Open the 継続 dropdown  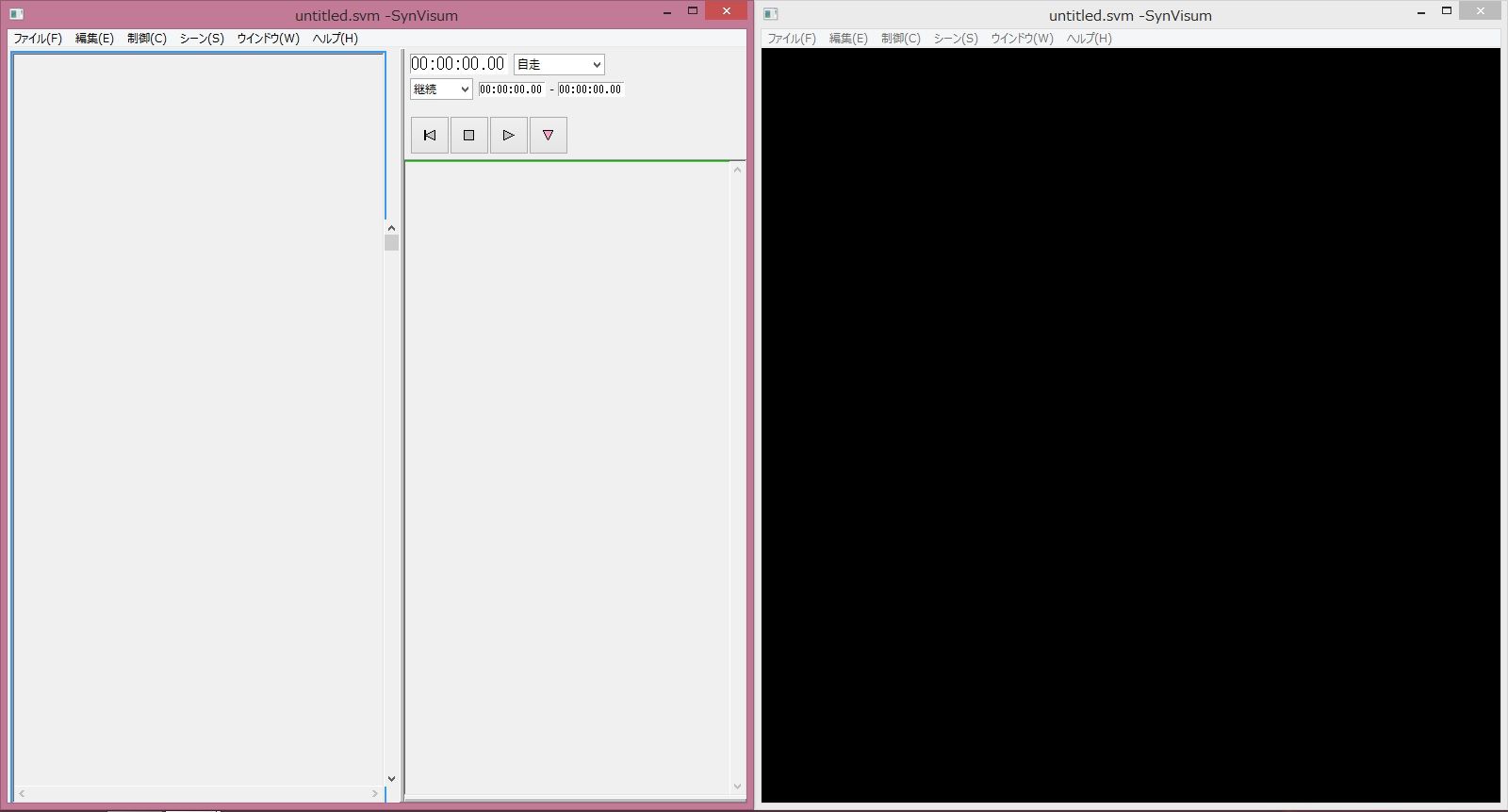coord(441,89)
